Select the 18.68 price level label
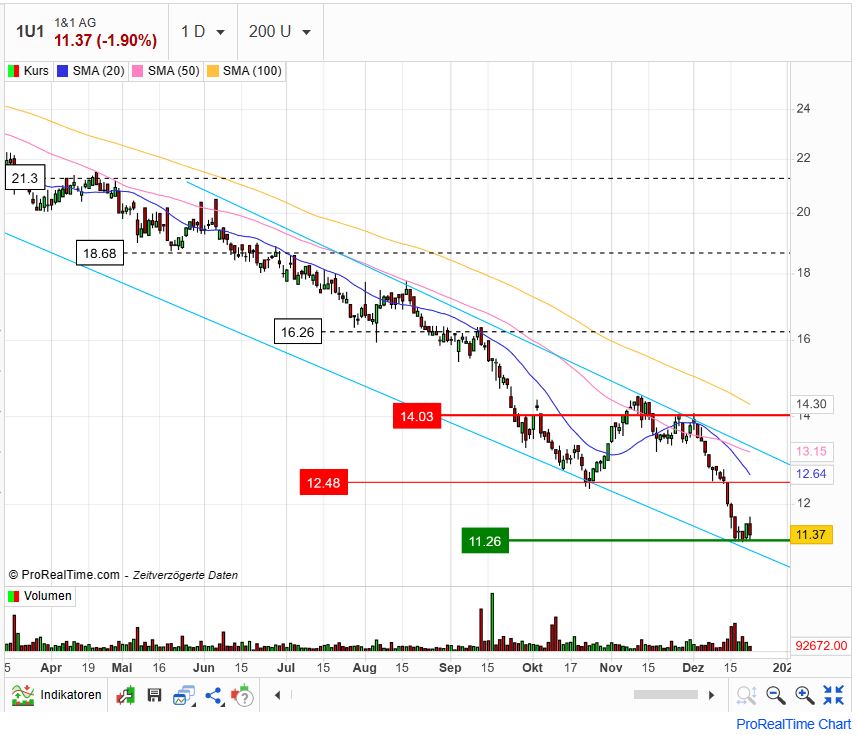 click(x=100, y=253)
